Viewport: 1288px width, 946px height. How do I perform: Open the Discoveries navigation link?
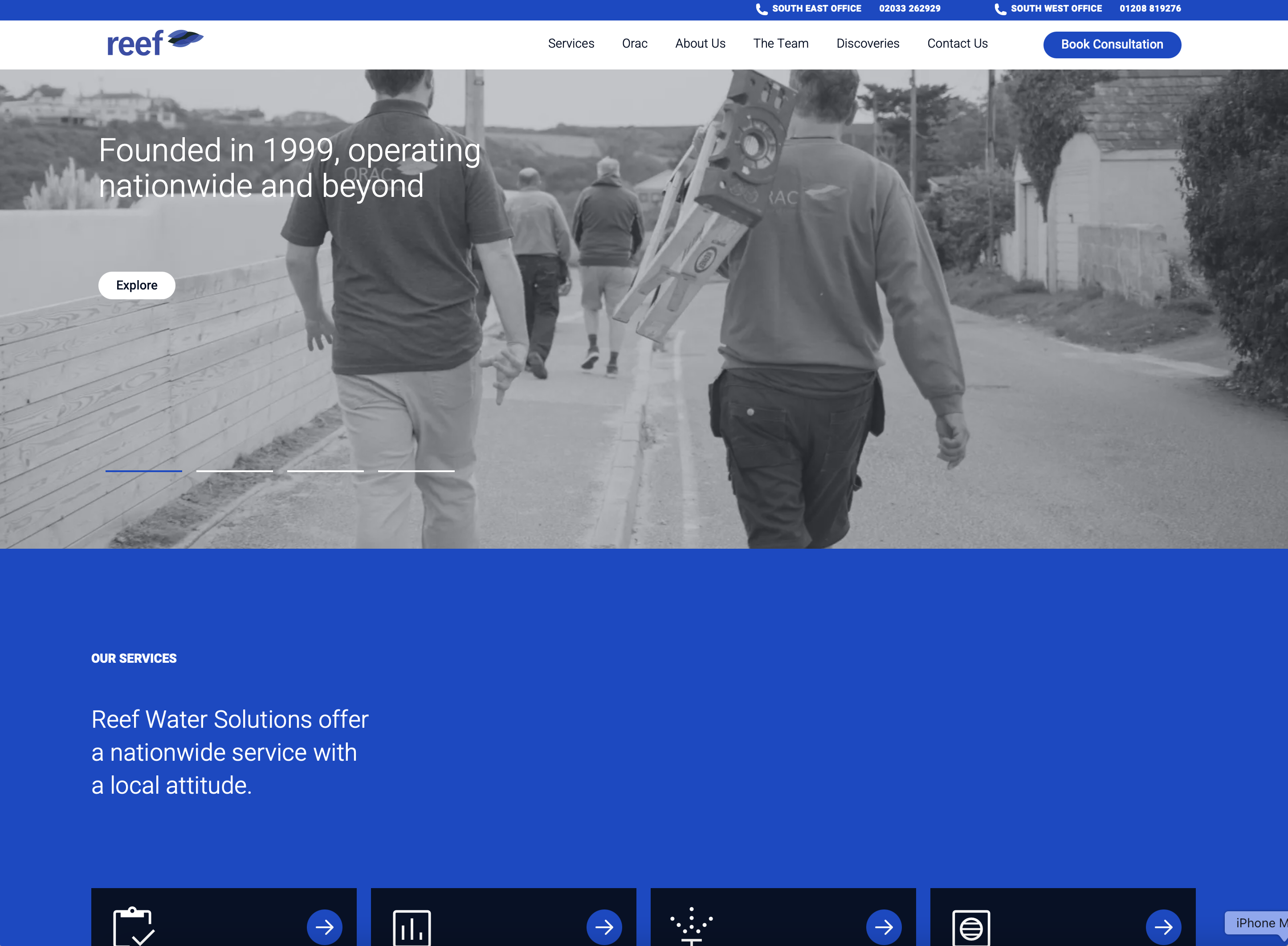point(867,44)
